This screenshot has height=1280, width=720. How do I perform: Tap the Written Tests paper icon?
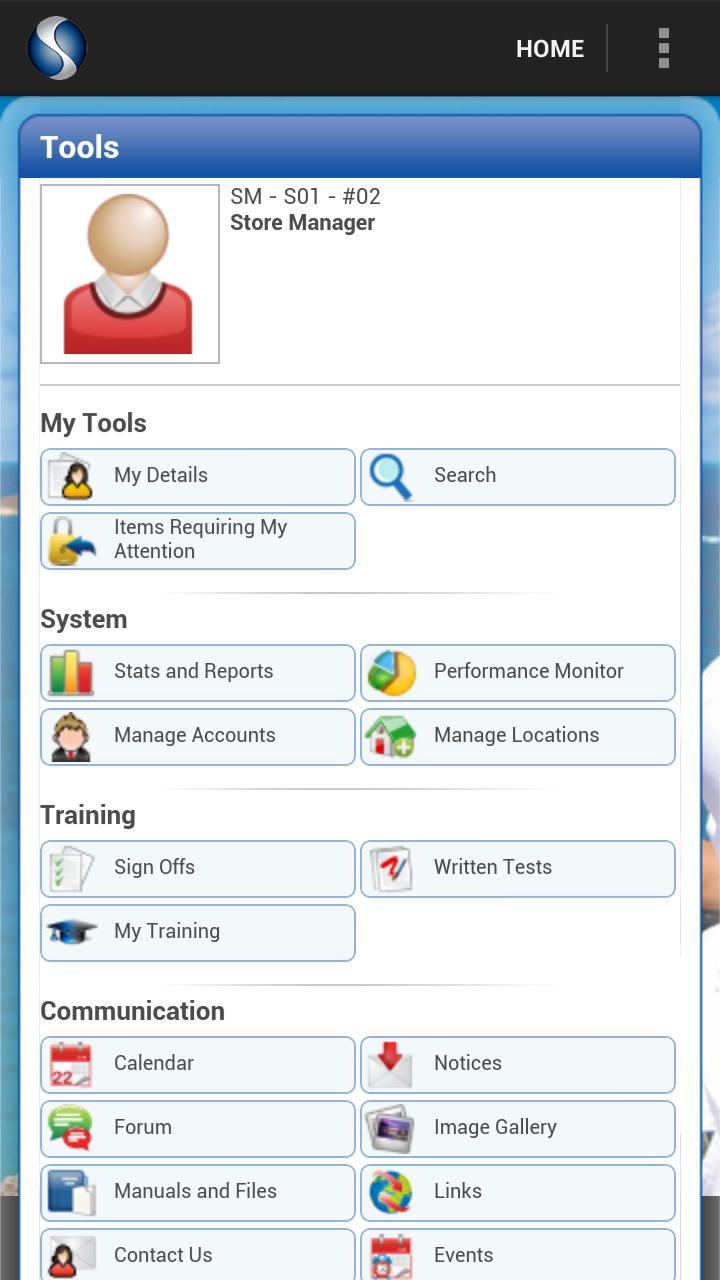391,869
